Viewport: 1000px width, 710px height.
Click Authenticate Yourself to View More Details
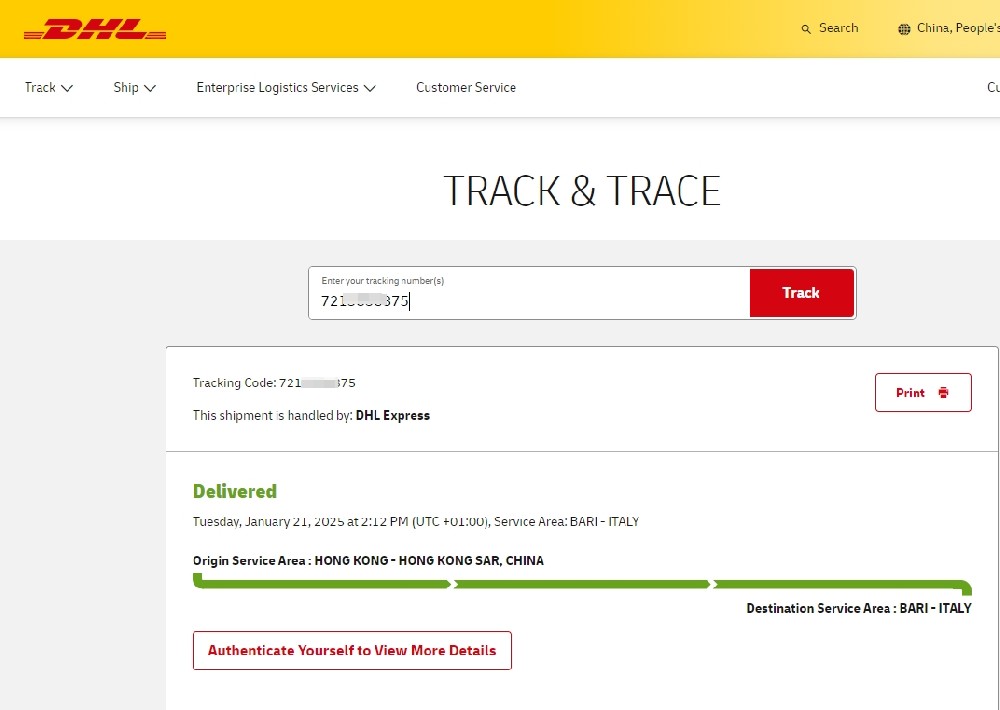click(352, 650)
